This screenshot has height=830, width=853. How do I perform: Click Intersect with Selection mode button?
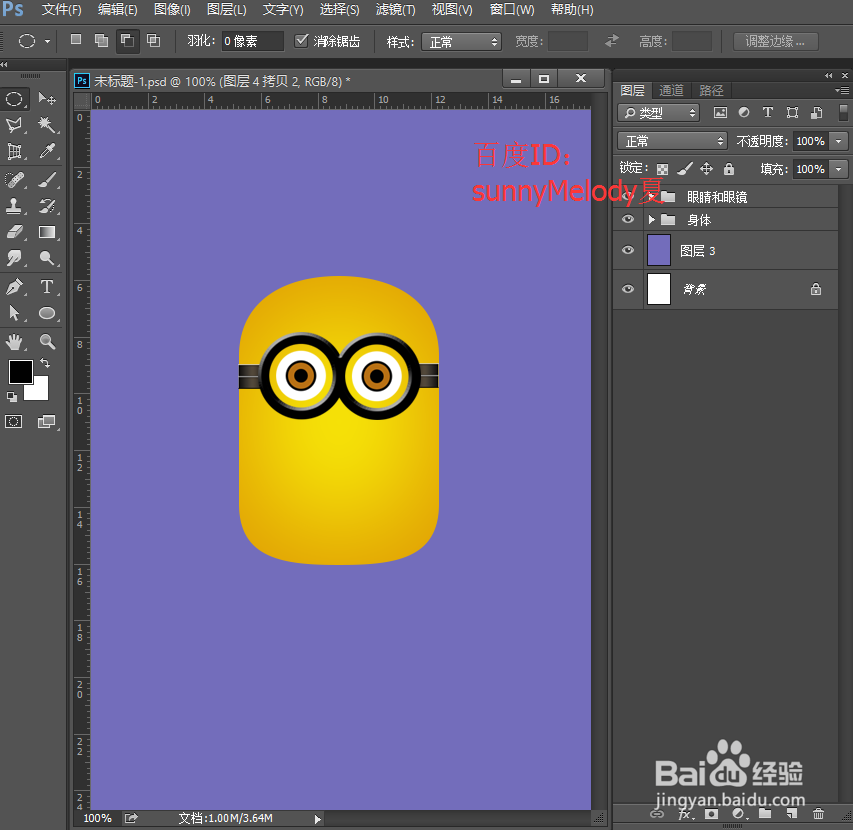pos(154,40)
